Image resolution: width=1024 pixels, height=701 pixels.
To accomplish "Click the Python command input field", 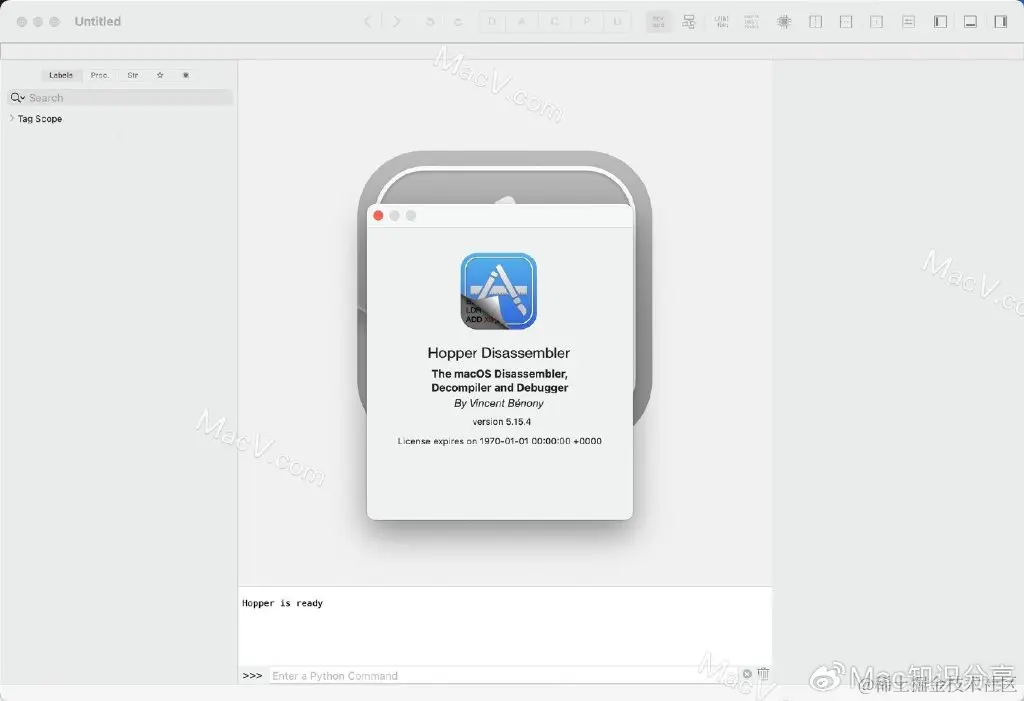I will coord(504,676).
